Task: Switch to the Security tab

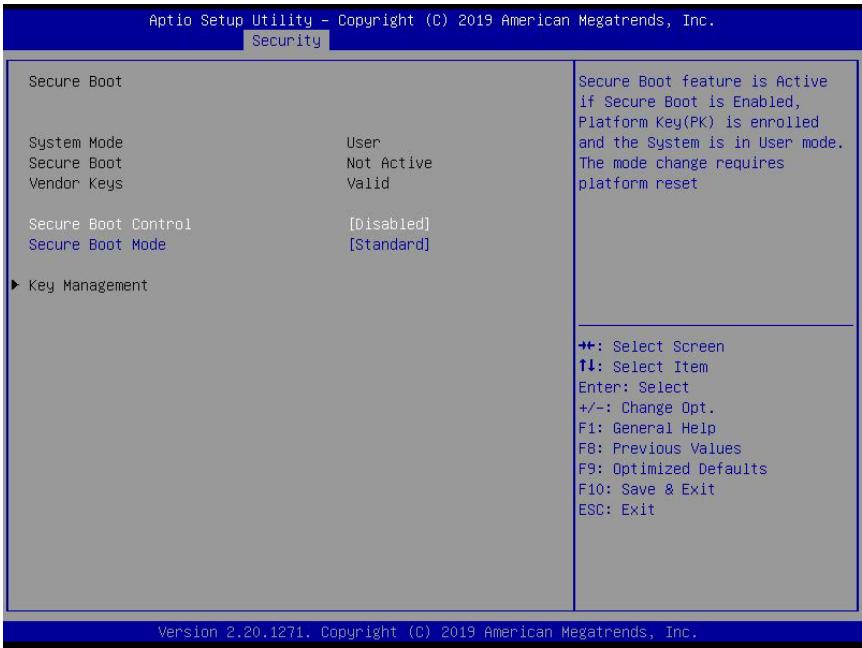Action: click(286, 41)
